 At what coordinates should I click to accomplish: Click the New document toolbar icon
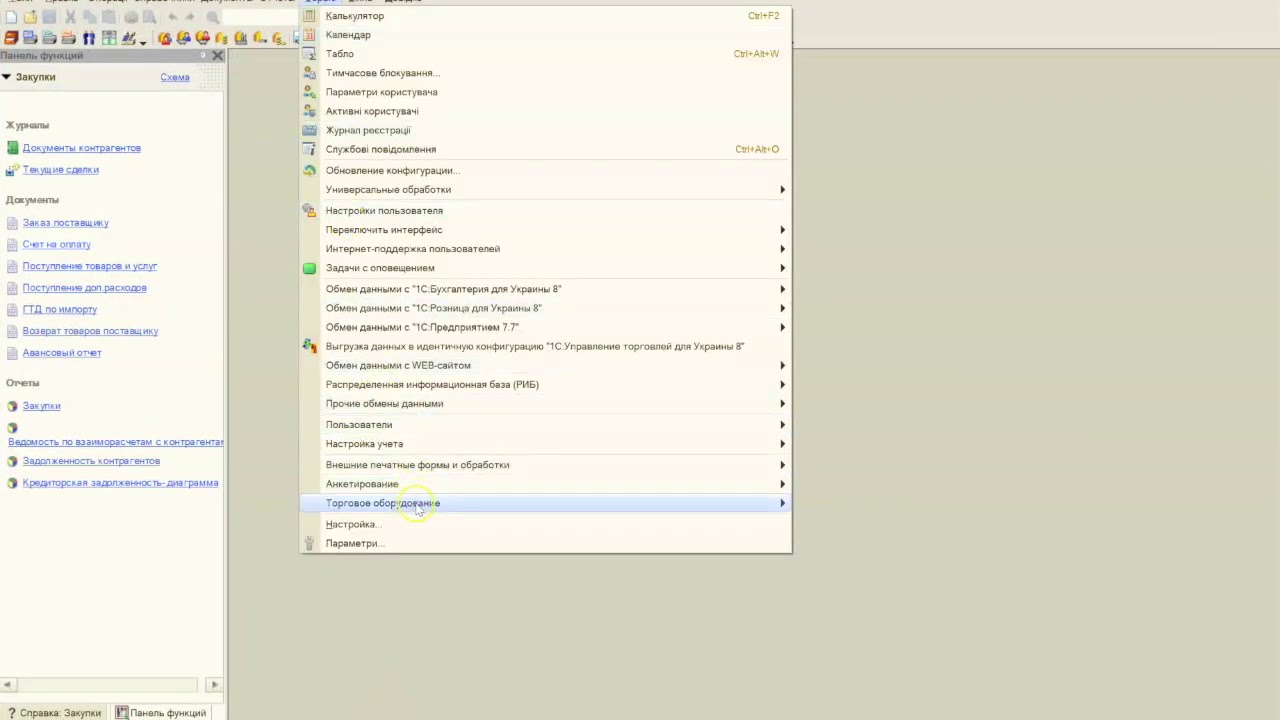click(x=11, y=17)
